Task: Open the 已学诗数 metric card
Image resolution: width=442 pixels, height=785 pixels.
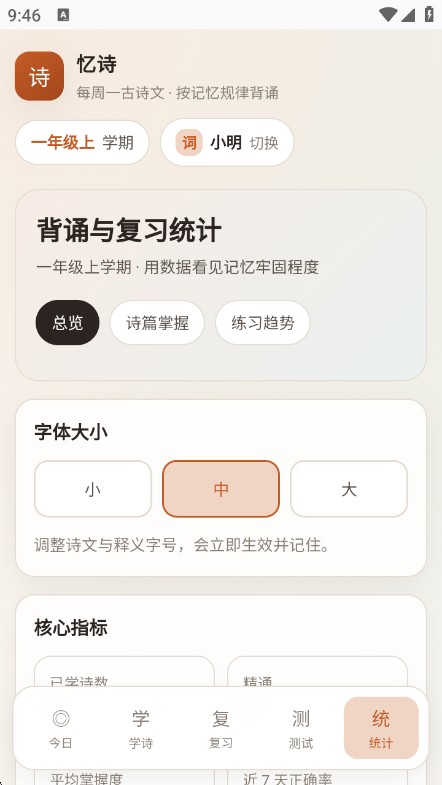Action: [124, 672]
